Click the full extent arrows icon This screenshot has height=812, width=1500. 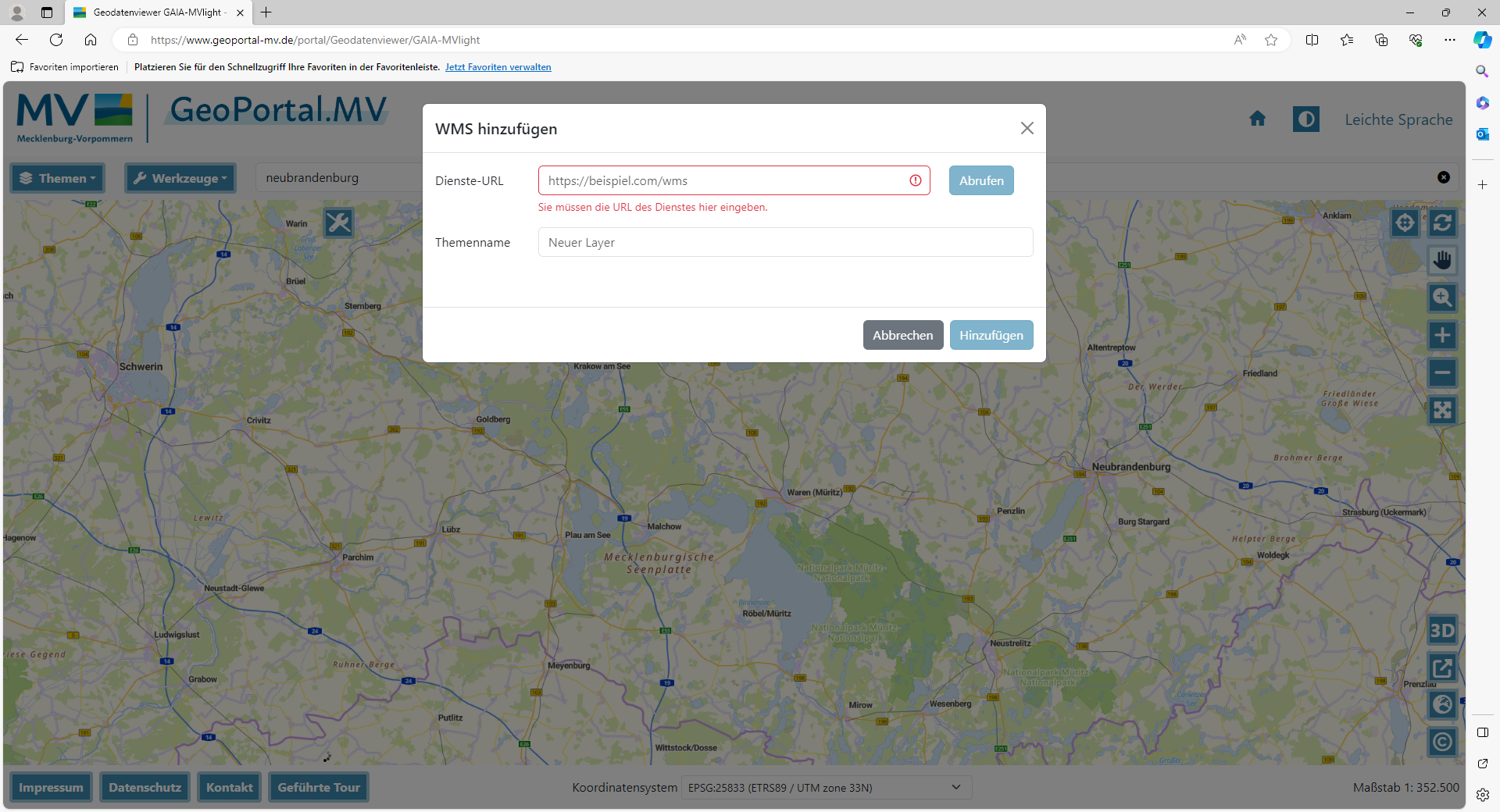1442,410
